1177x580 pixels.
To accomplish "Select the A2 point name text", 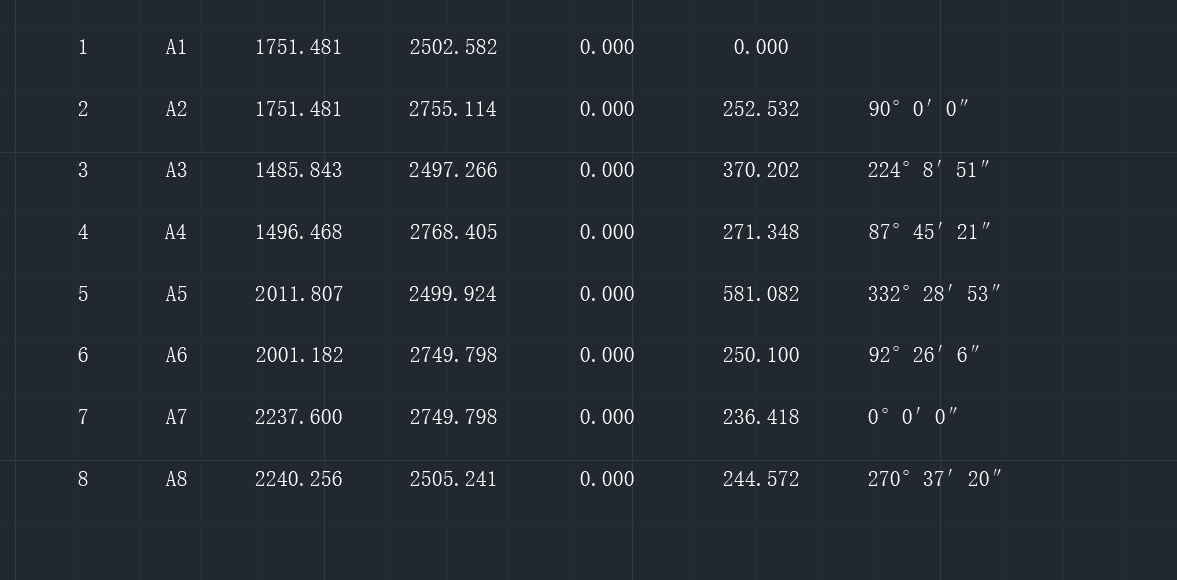I will pyautogui.click(x=176, y=109).
